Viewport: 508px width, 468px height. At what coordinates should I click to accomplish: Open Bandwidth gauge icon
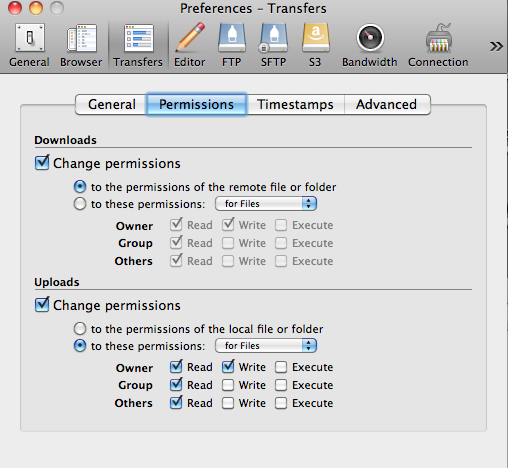pyautogui.click(x=370, y=38)
